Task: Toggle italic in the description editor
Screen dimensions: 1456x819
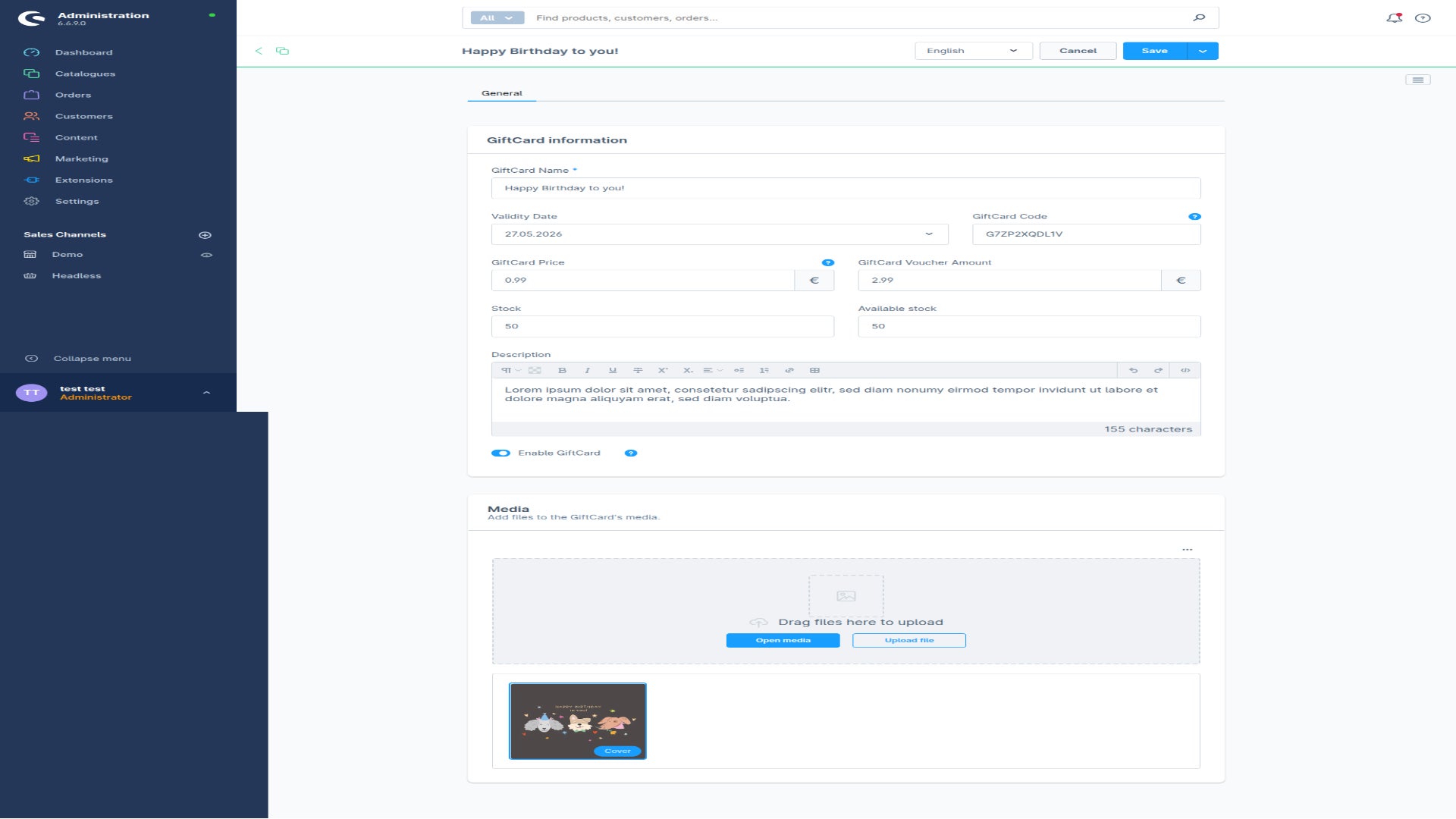Action: point(587,371)
